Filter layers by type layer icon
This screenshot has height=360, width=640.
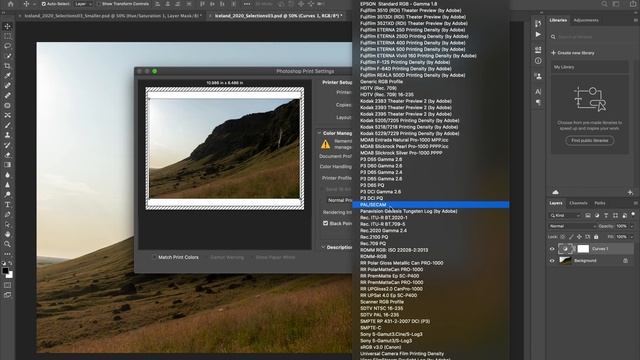(606, 215)
